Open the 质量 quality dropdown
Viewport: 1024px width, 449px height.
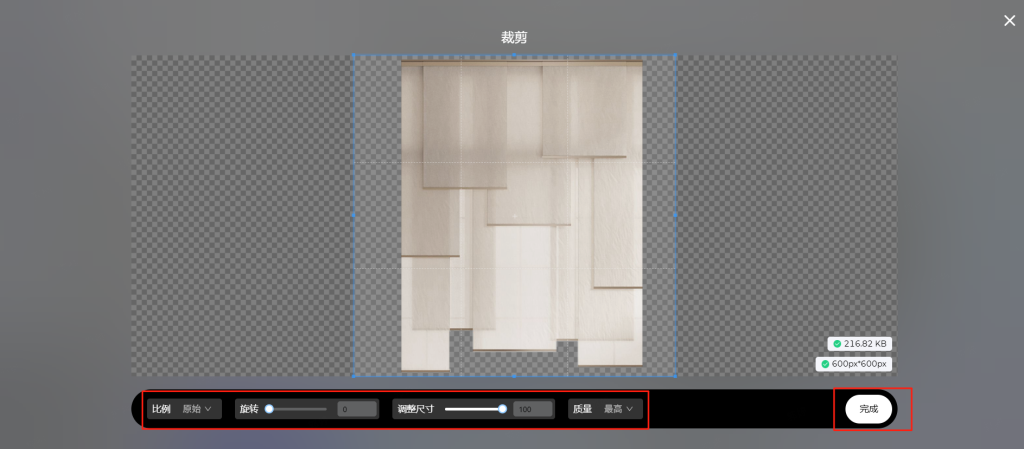click(x=605, y=409)
